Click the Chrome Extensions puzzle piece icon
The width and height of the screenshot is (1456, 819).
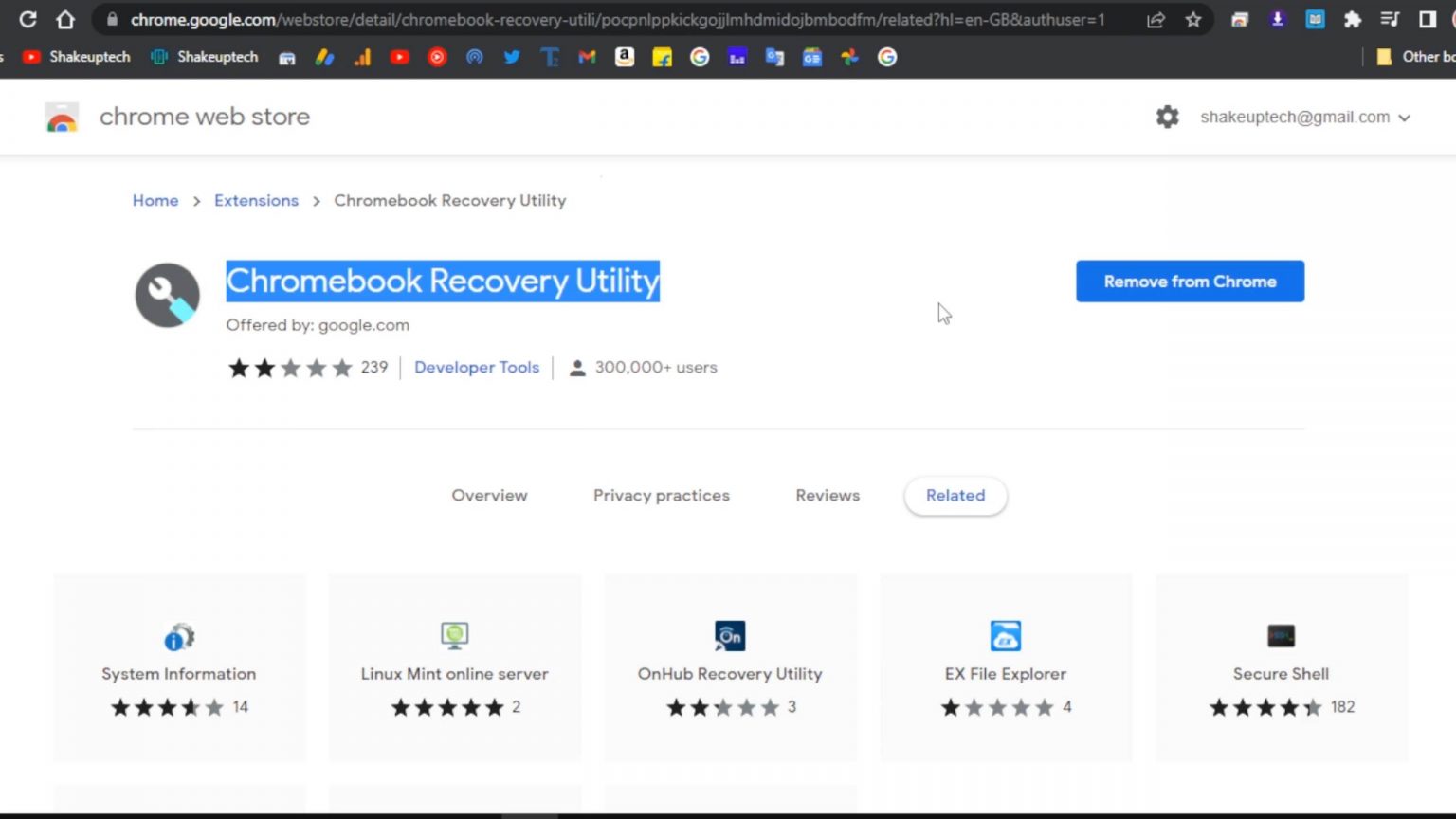pyautogui.click(x=1353, y=19)
